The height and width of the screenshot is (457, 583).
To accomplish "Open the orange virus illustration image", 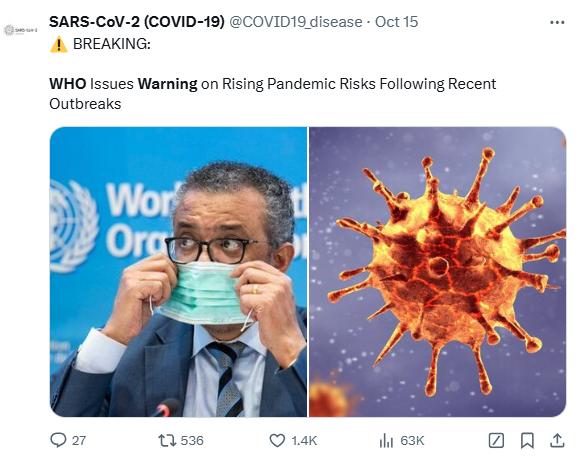I will 438,272.
